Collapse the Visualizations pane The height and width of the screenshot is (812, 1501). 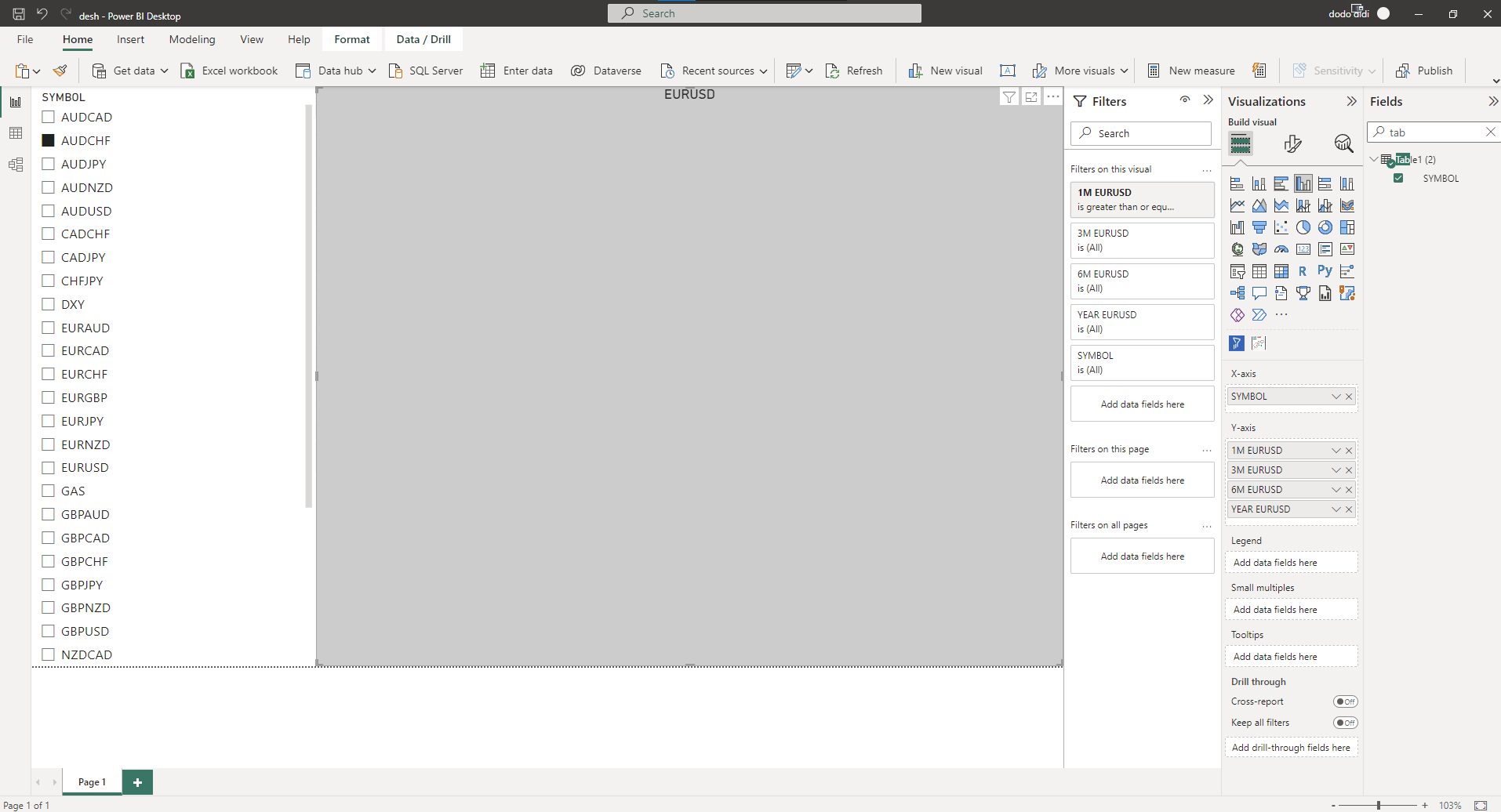point(1351,101)
